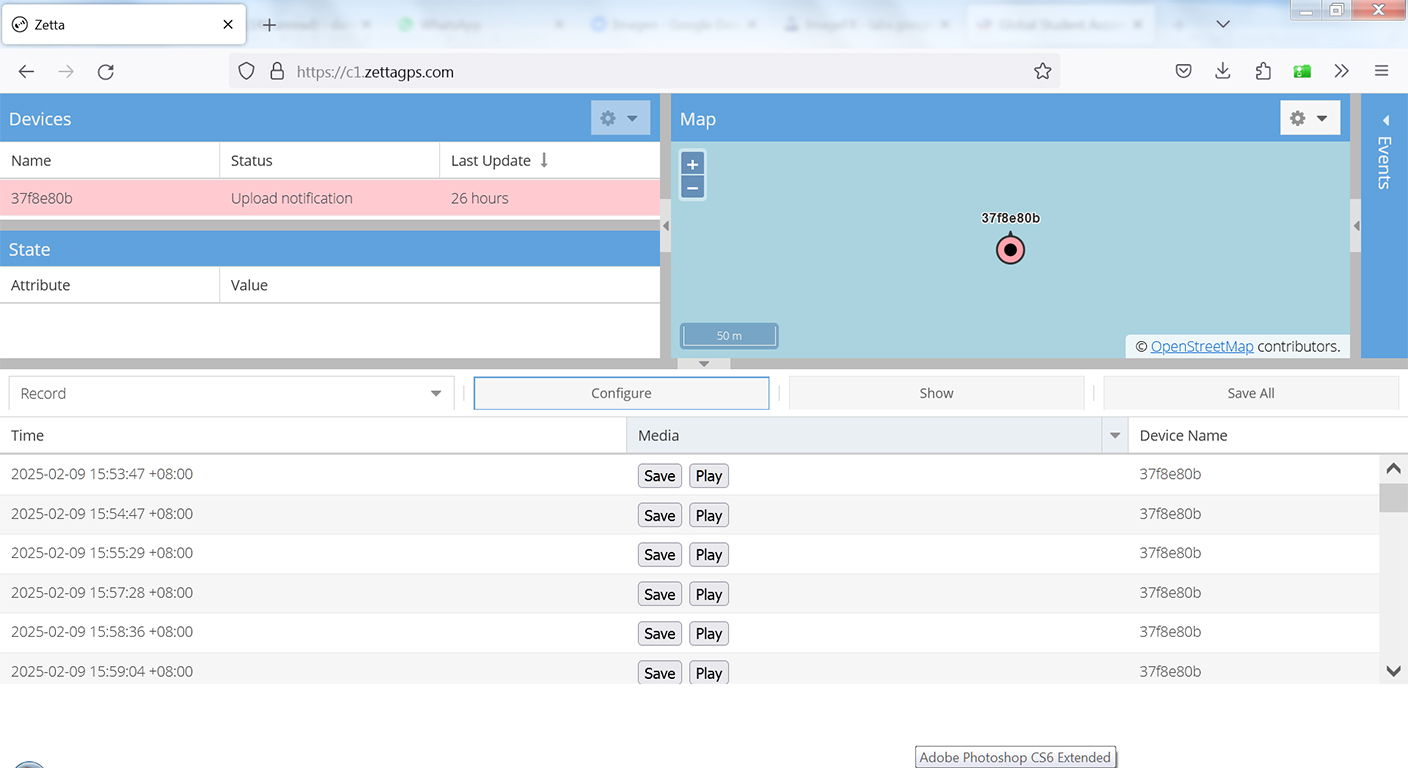Select the 37f8e80b device row

(330, 198)
